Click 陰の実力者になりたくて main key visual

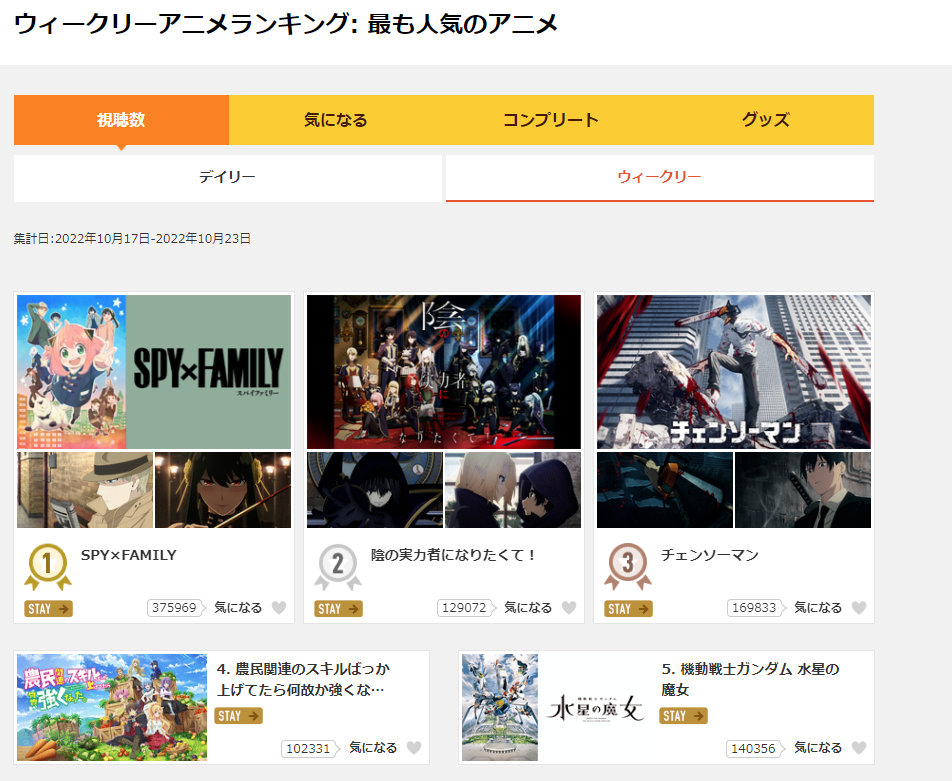(444, 372)
